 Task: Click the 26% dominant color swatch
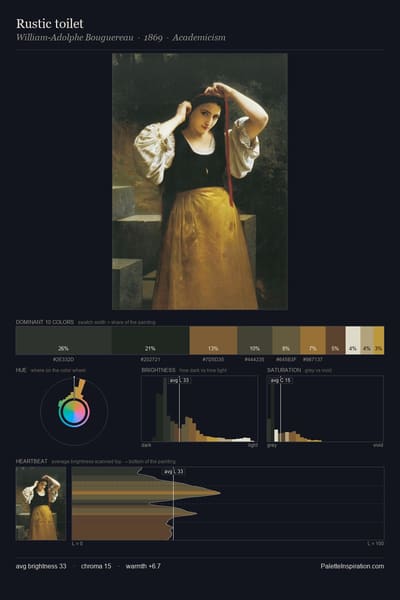(64, 340)
